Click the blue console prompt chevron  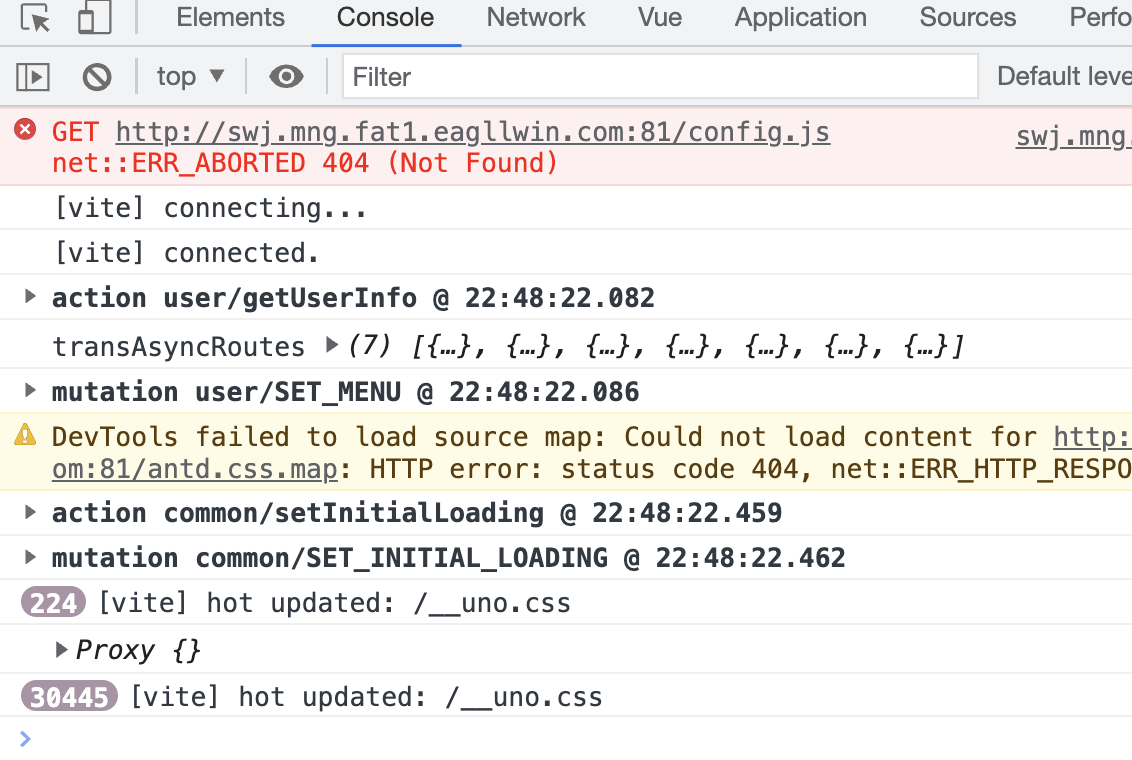(26, 738)
